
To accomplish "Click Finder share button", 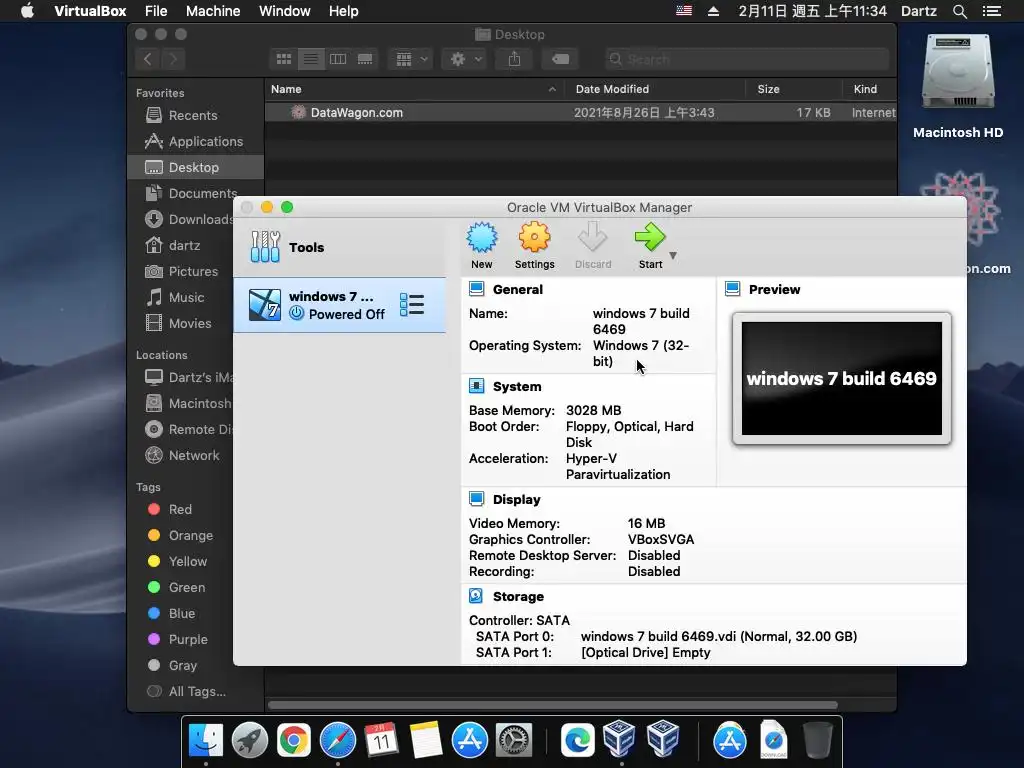I will (514, 59).
